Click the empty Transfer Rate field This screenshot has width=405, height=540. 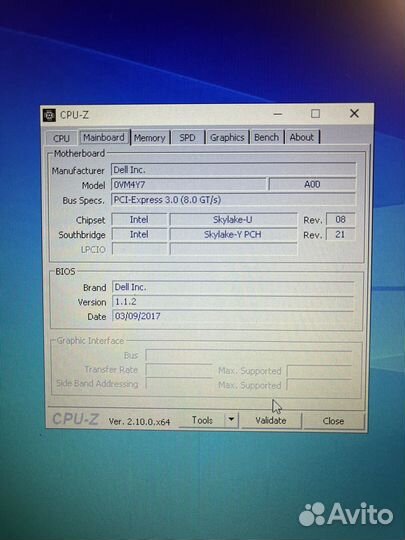point(179,371)
